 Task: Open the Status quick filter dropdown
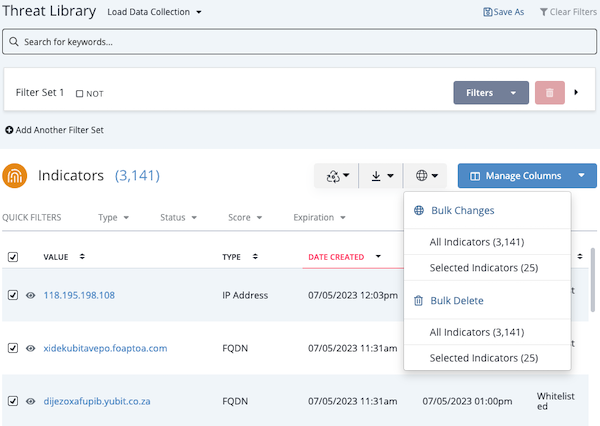point(178,217)
